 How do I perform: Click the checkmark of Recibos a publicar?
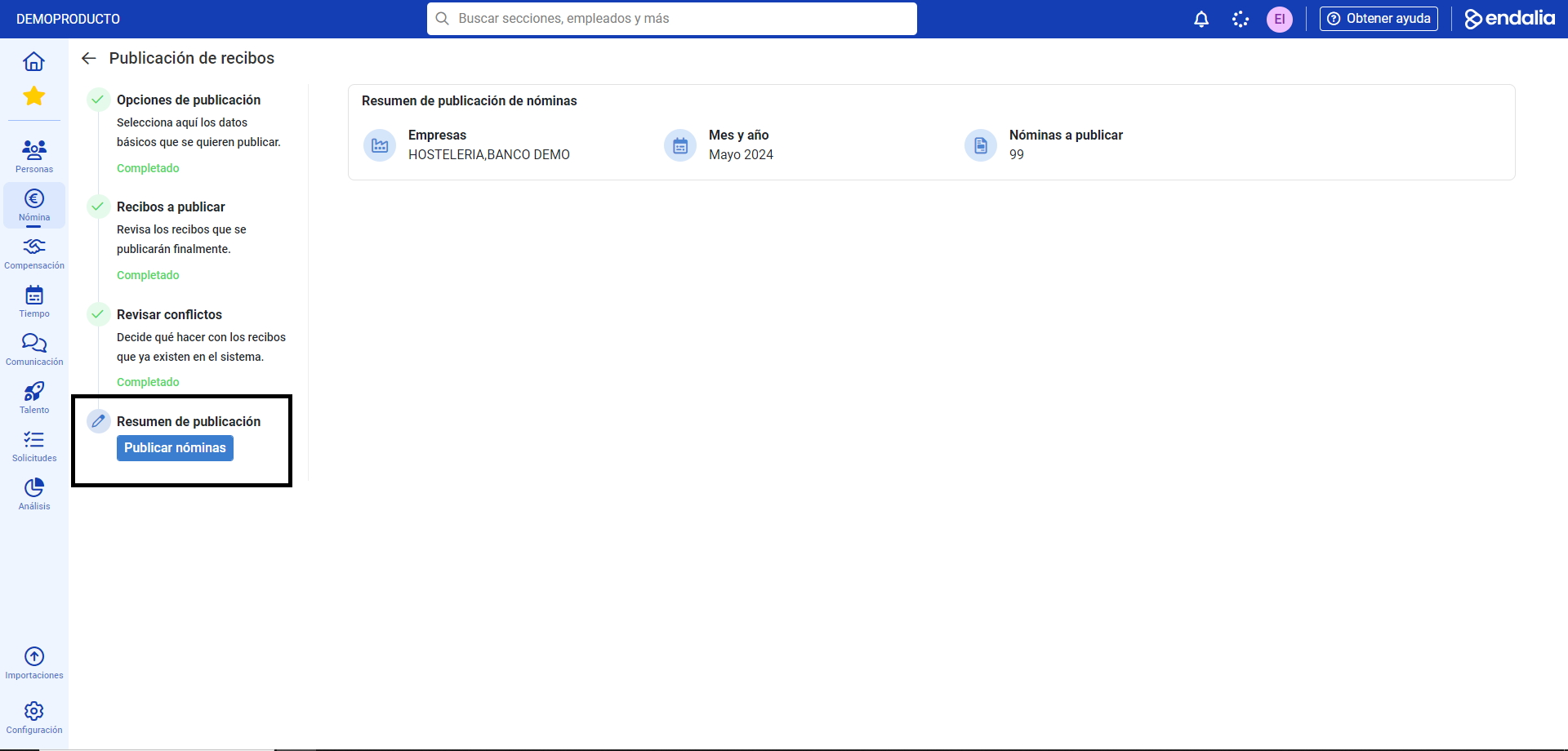coord(98,207)
